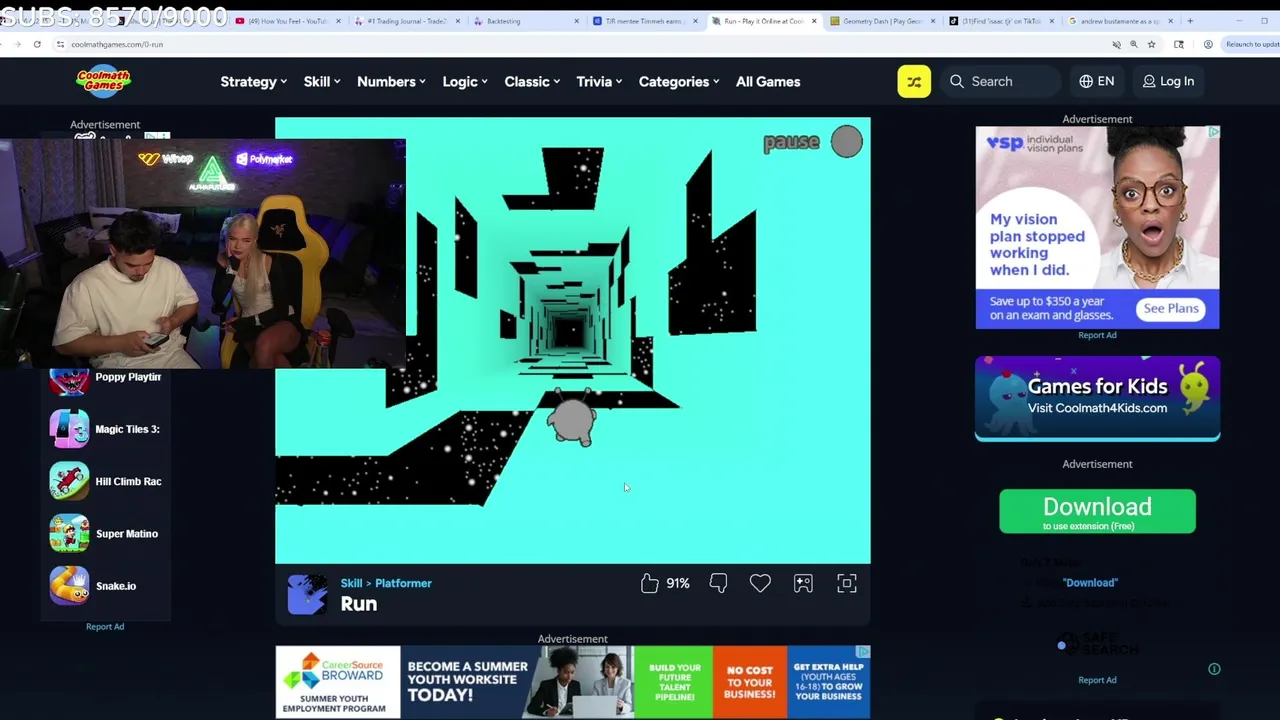Click the browser side panel icon
This screenshot has width=1280, height=720.
tap(1179, 44)
